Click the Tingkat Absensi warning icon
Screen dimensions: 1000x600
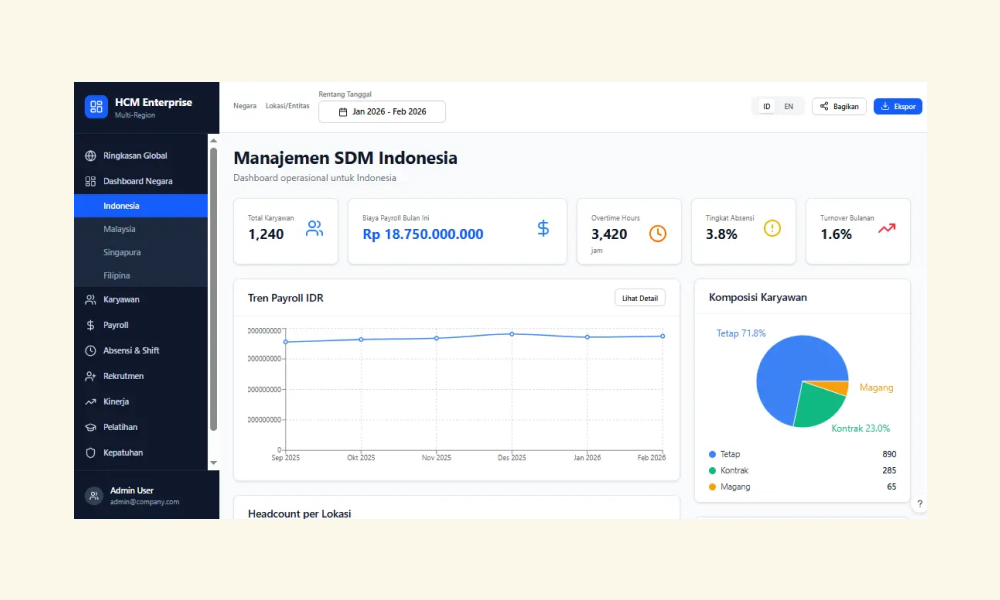tap(772, 228)
